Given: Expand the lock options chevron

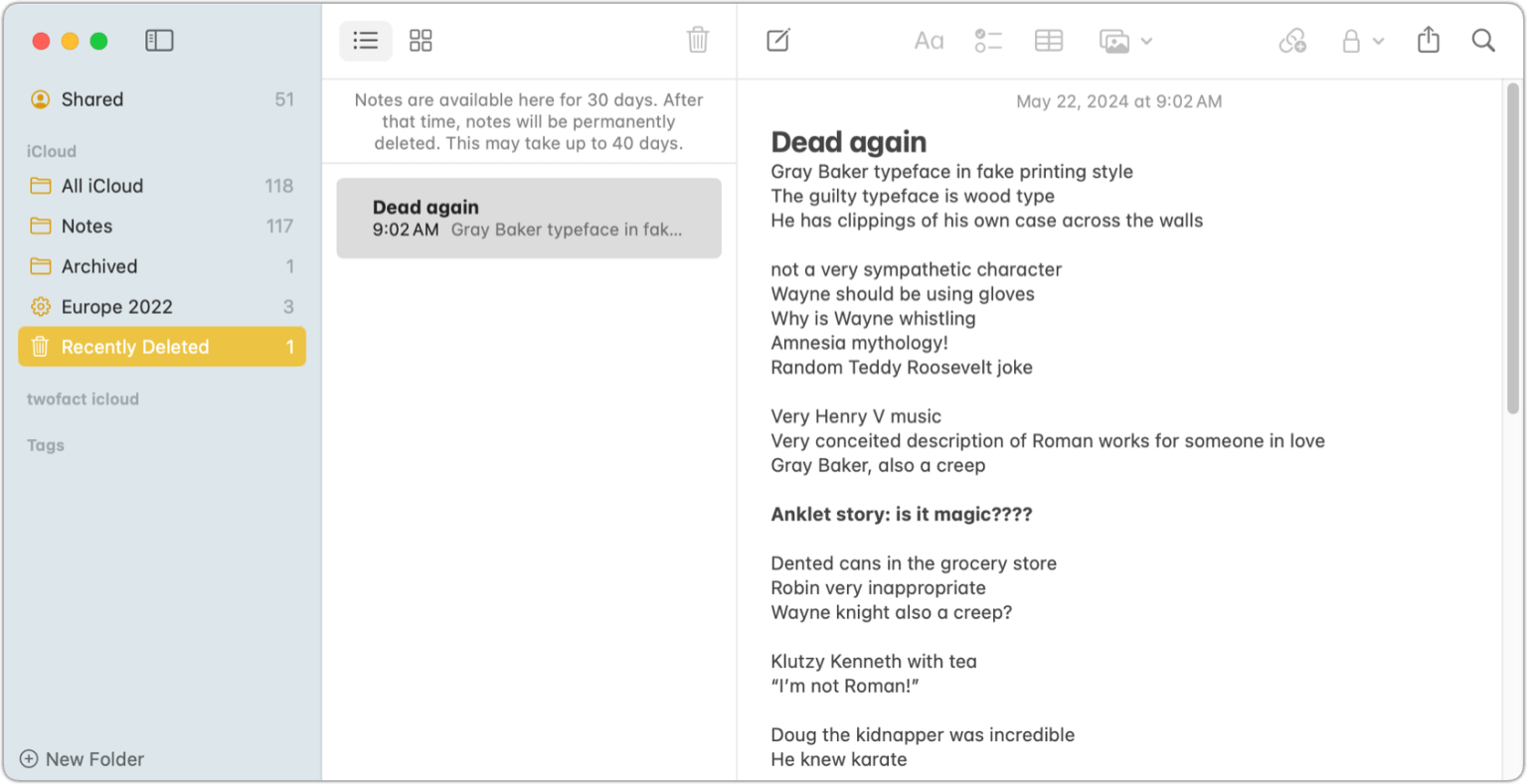Looking at the screenshot, I should point(1378,41).
